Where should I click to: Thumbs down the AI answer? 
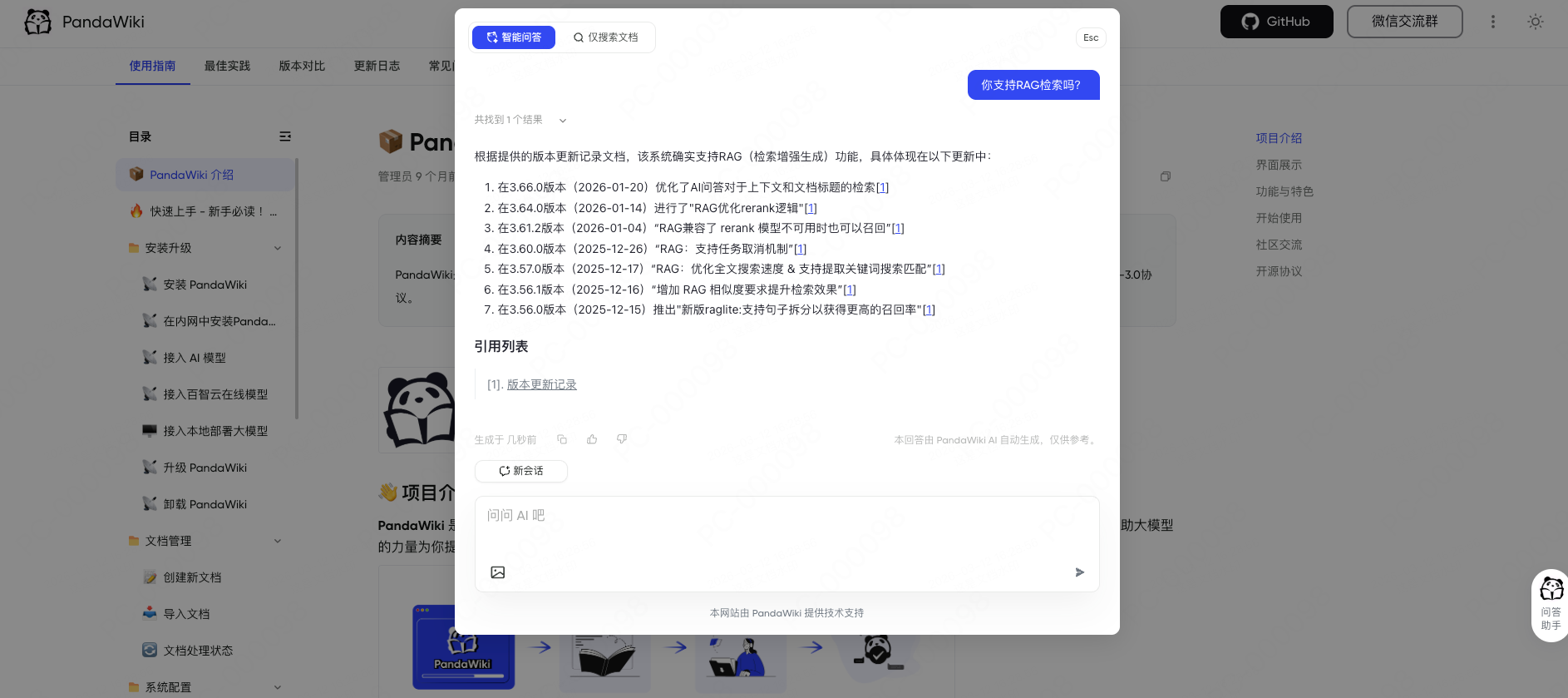[x=622, y=439]
